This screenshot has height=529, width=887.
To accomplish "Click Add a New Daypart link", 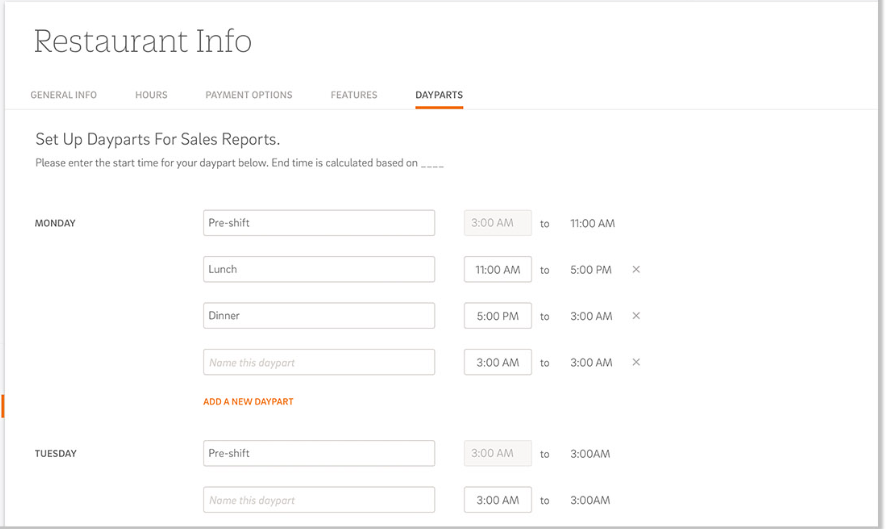I will [x=248, y=402].
